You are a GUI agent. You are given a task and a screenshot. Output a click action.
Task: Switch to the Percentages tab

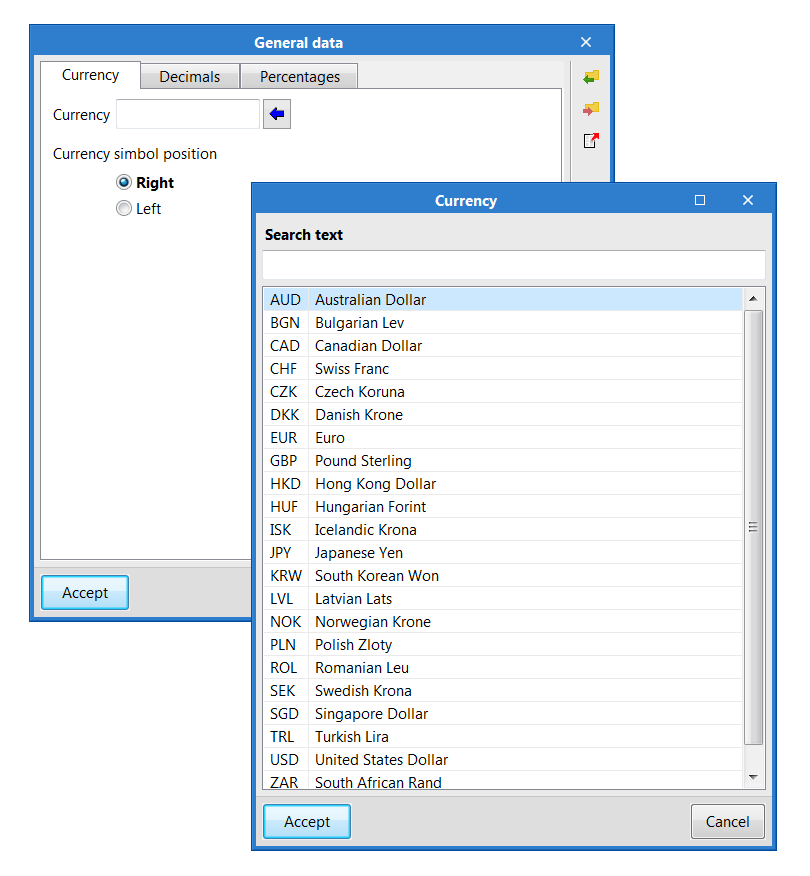coord(298,76)
